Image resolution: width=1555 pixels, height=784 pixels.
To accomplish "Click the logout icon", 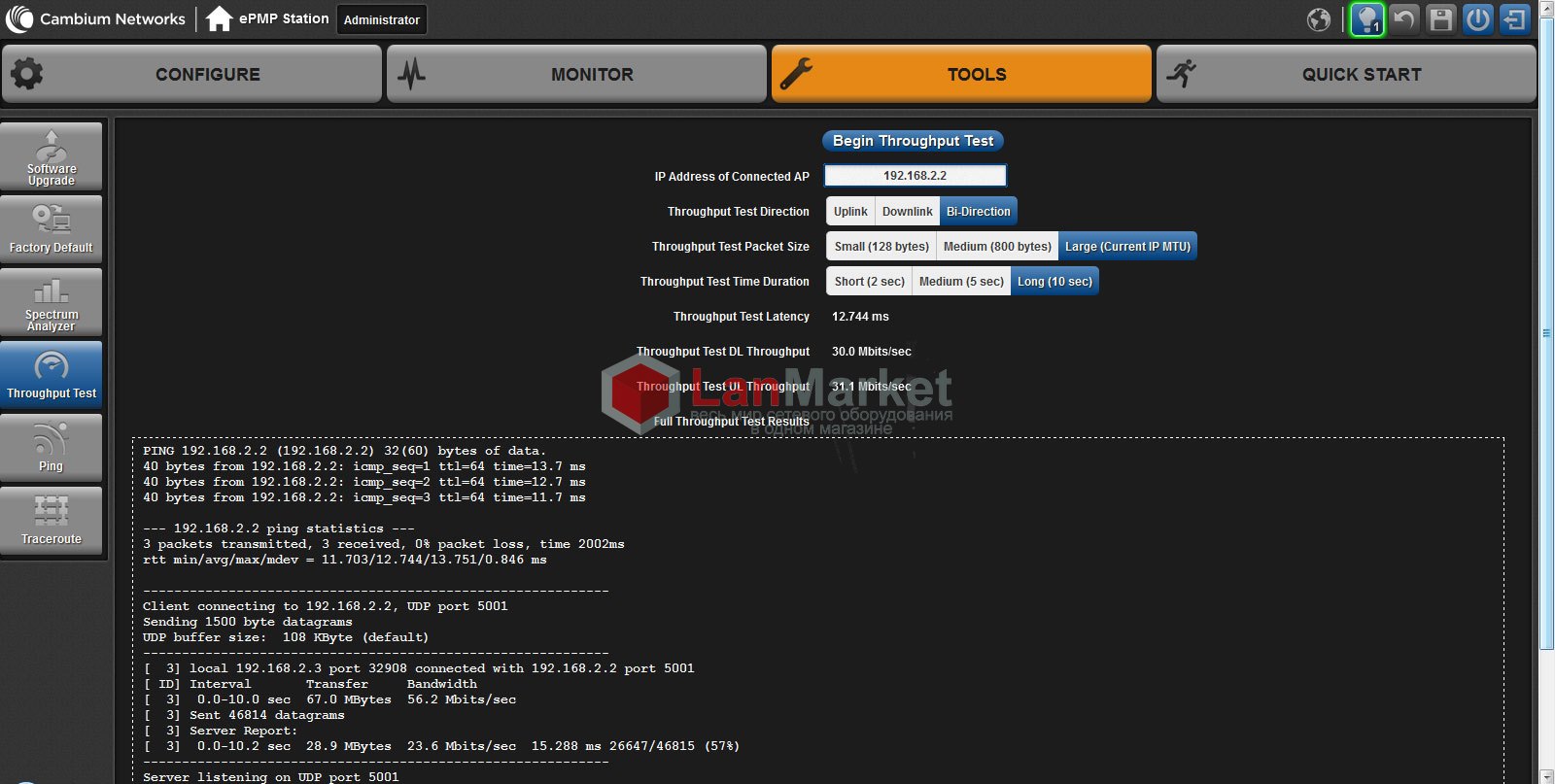I will point(1514,19).
